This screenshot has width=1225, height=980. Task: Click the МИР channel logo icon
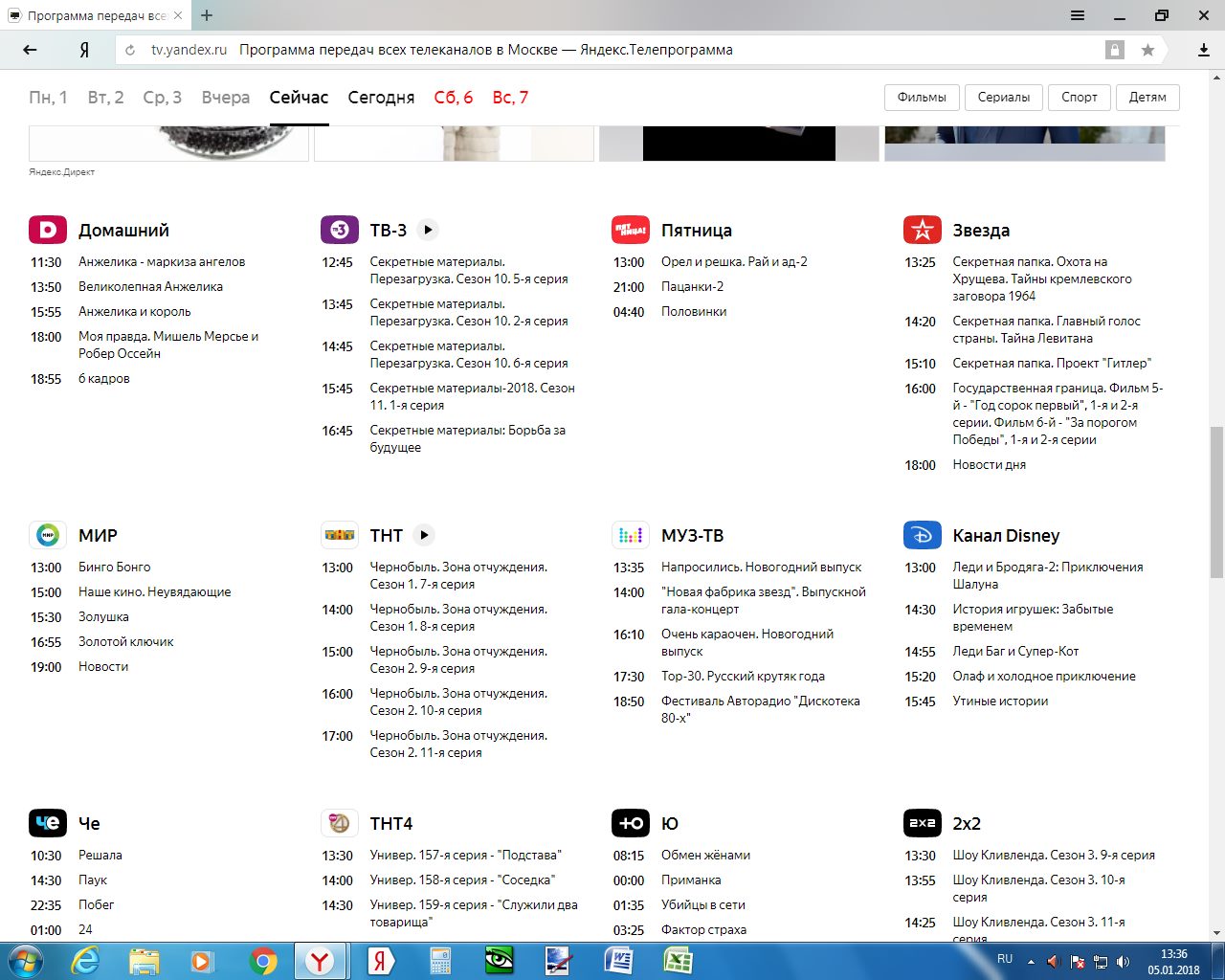(x=48, y=535)
